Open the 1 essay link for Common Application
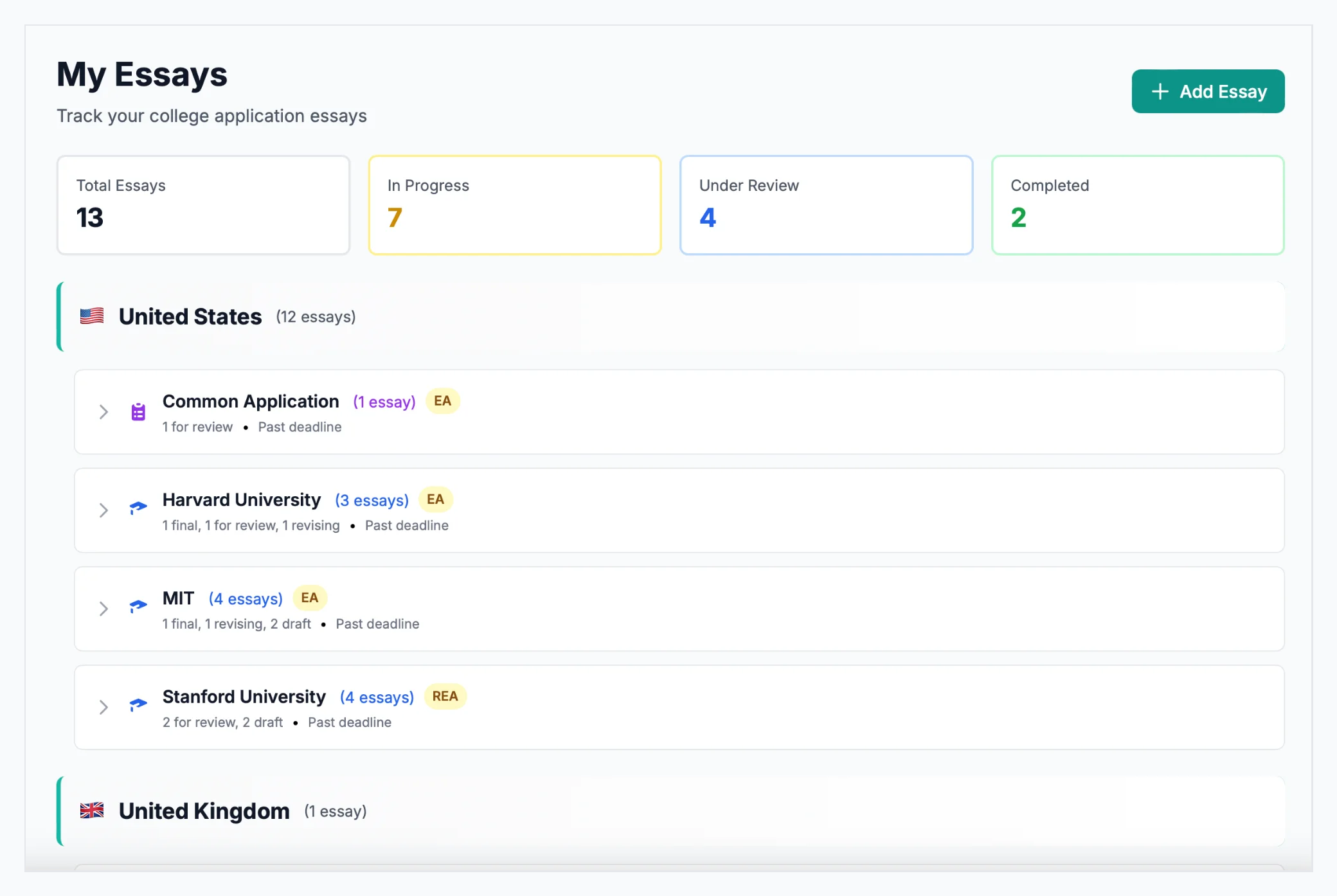Image resolution: width=1337 pixels, height=896 pixels. click(383, 401)
